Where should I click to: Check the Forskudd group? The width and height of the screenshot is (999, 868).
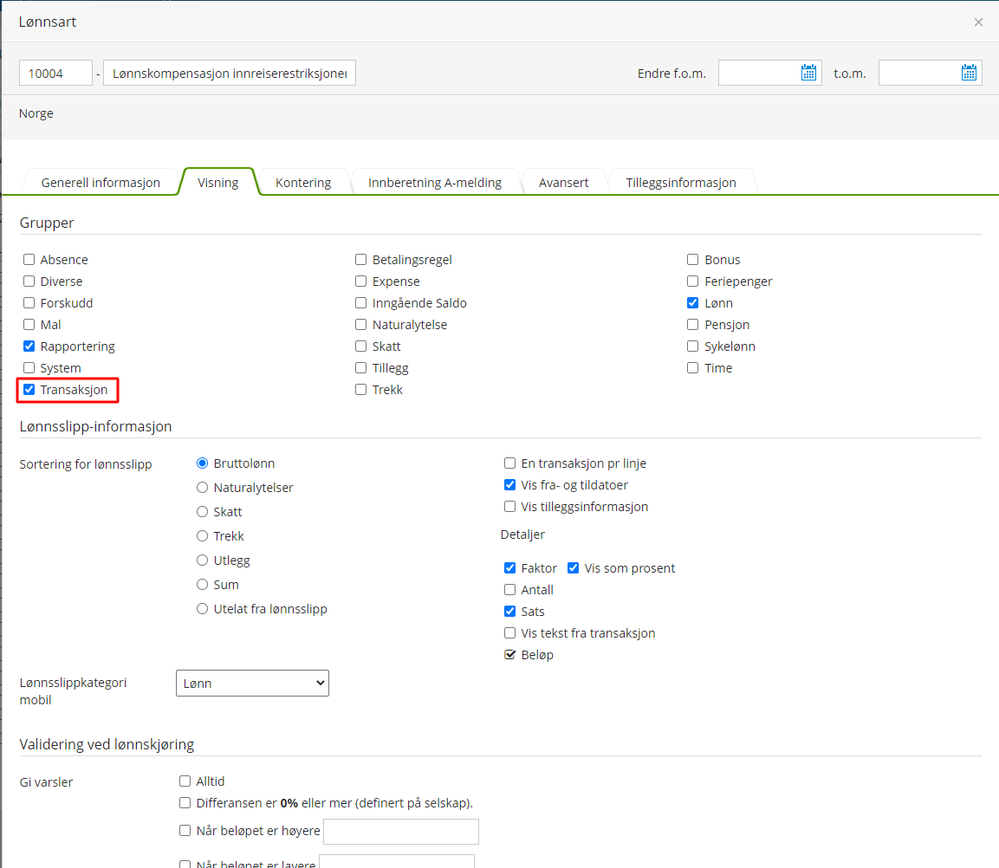click(29, 303)
